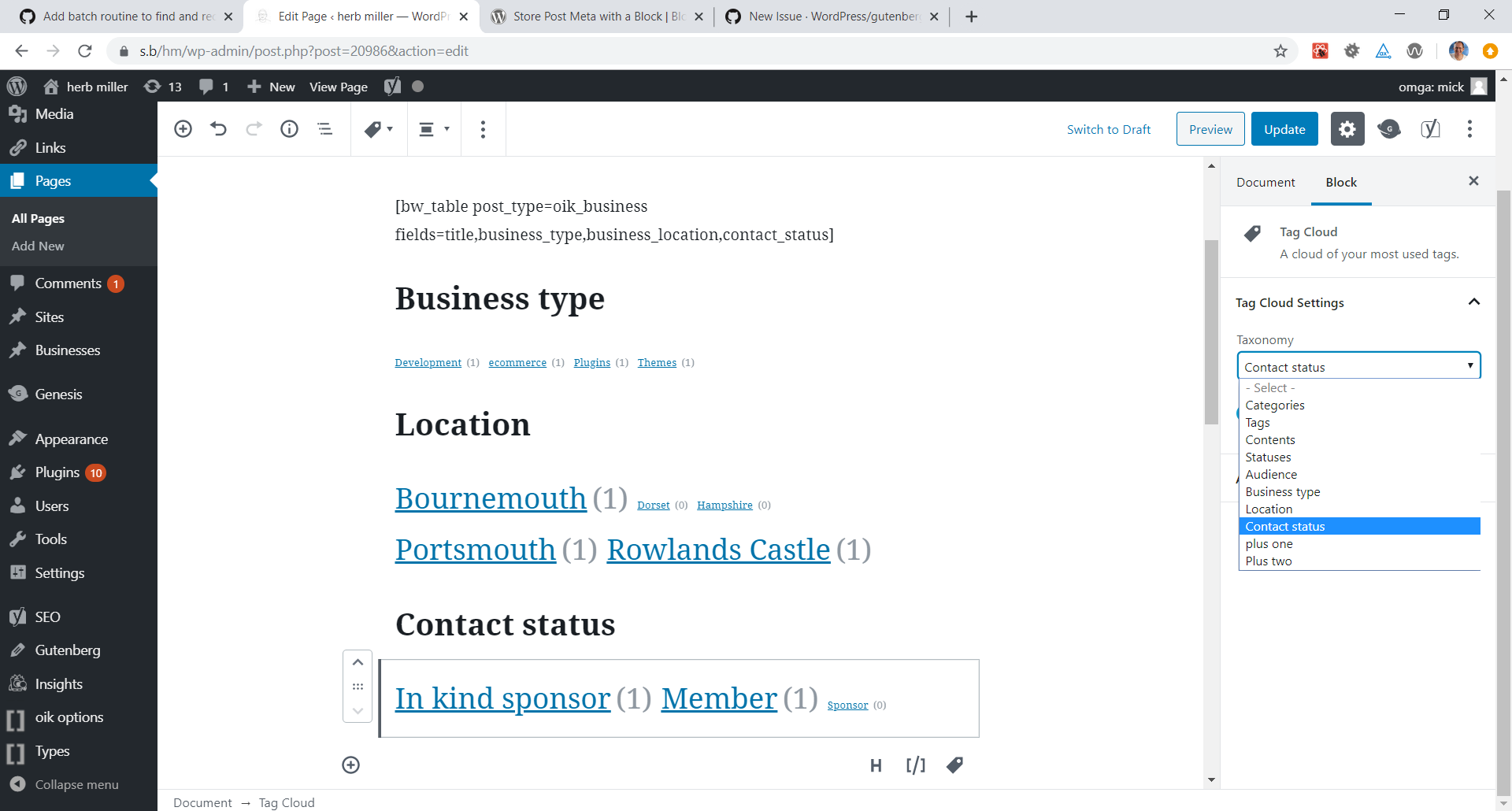Click the shortcode icon below the block
1512x811 pixels.
coord(915,765)
